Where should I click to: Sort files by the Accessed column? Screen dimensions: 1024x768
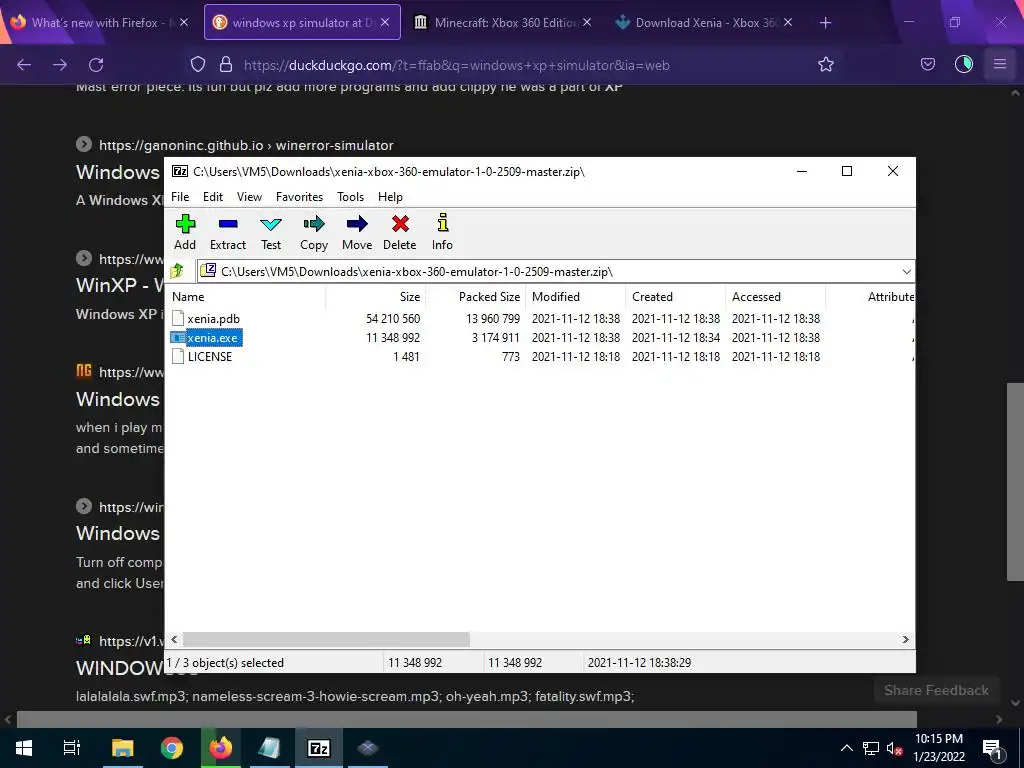coord(775,296)
